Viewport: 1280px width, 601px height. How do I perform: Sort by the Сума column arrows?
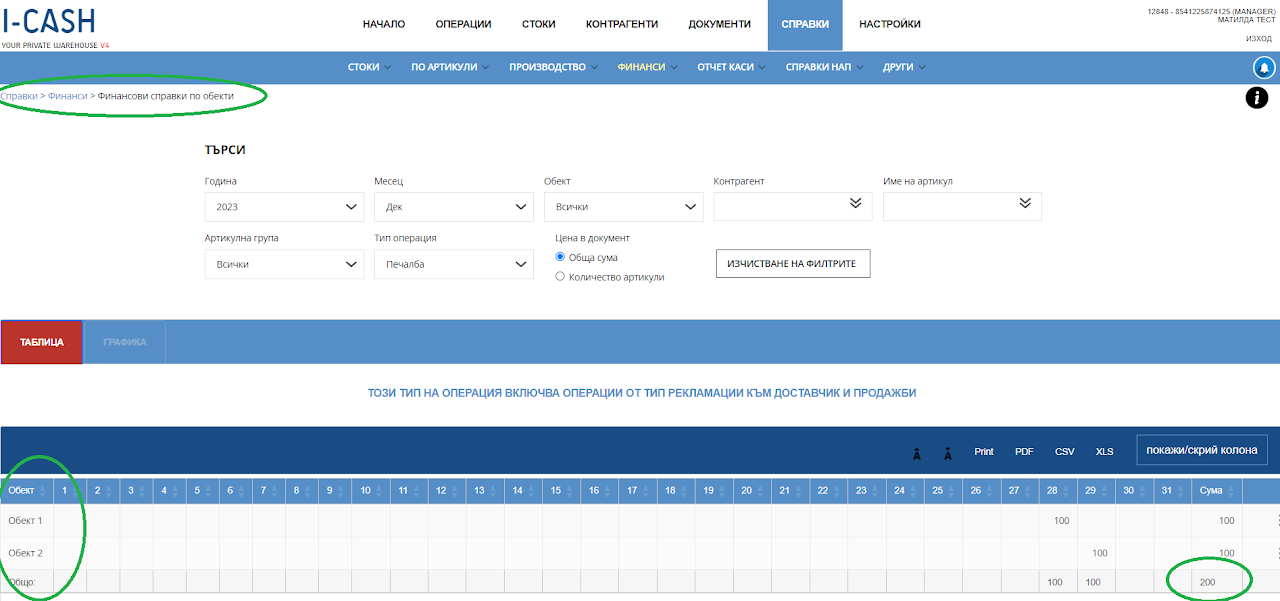pyautogui.click(x=1232, y=491)
